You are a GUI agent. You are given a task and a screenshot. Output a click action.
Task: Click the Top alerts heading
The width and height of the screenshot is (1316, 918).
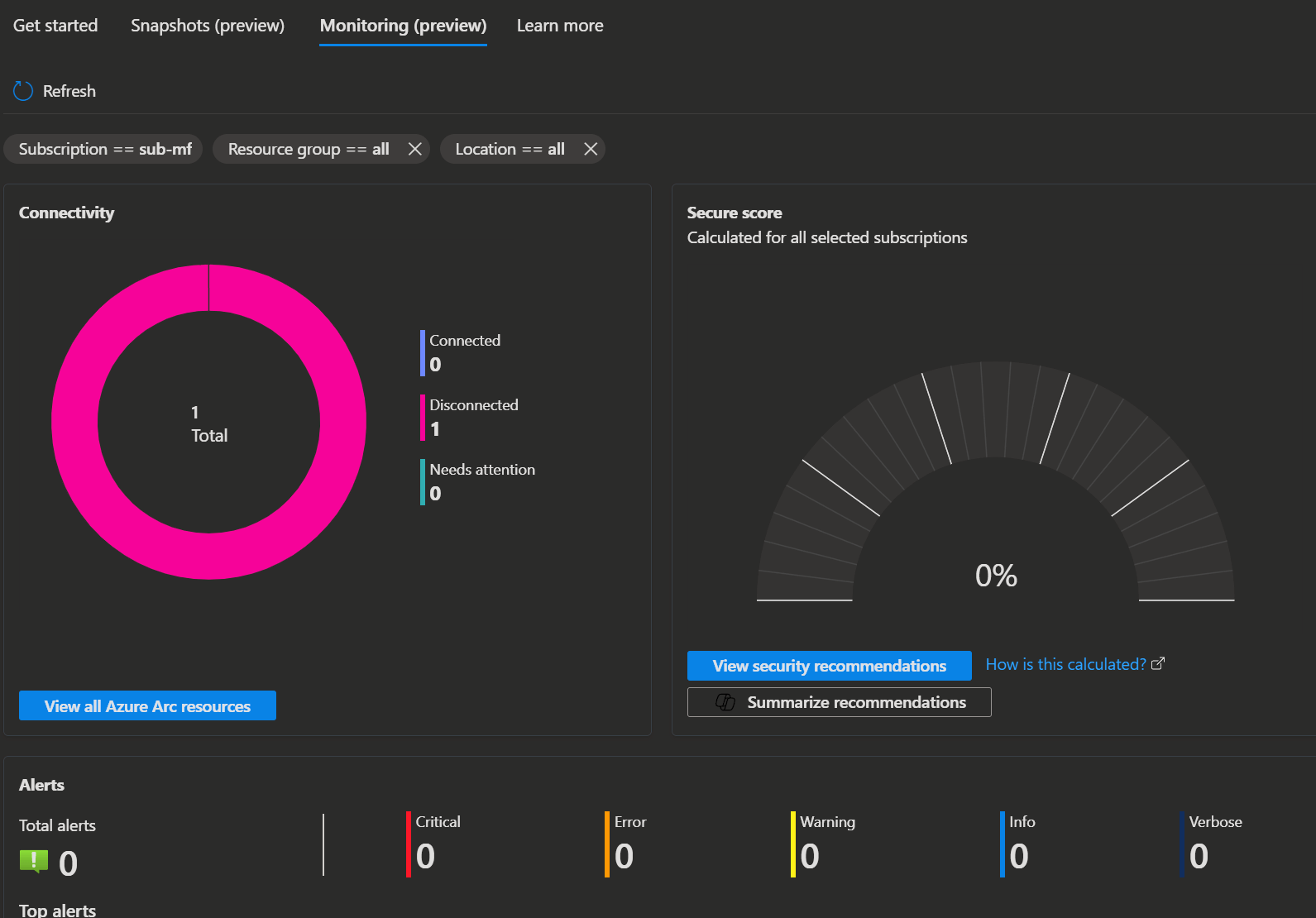pyautogui.click(x=57, y=910)
